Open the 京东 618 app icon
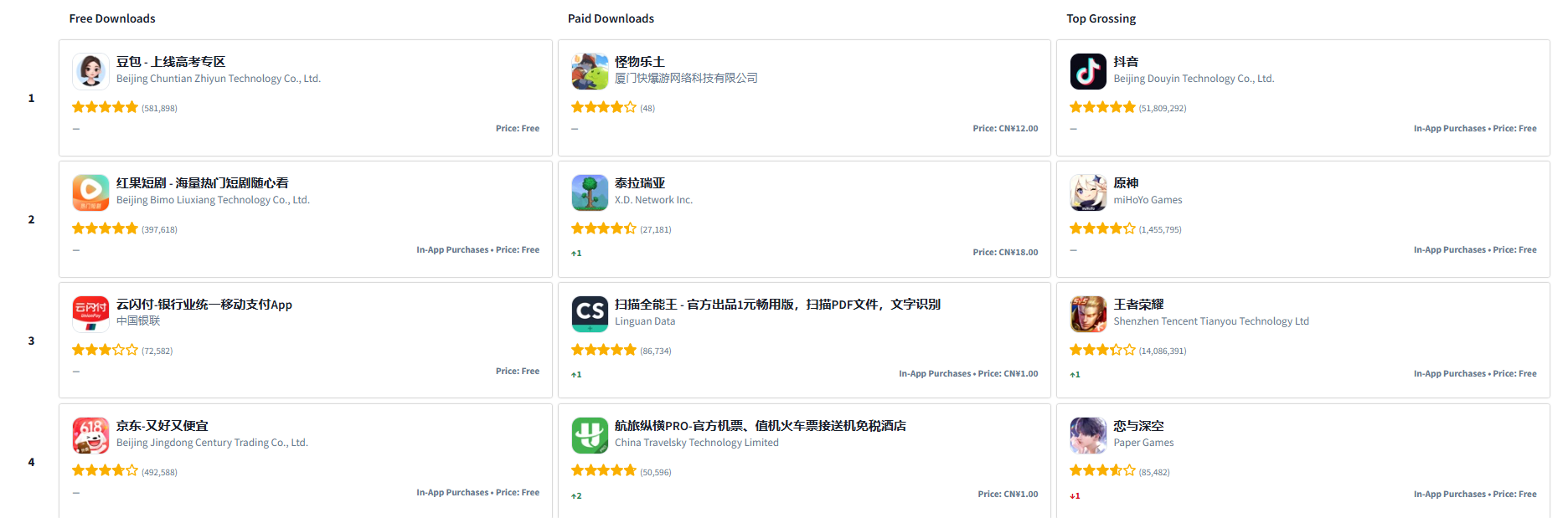 [90, 435]
